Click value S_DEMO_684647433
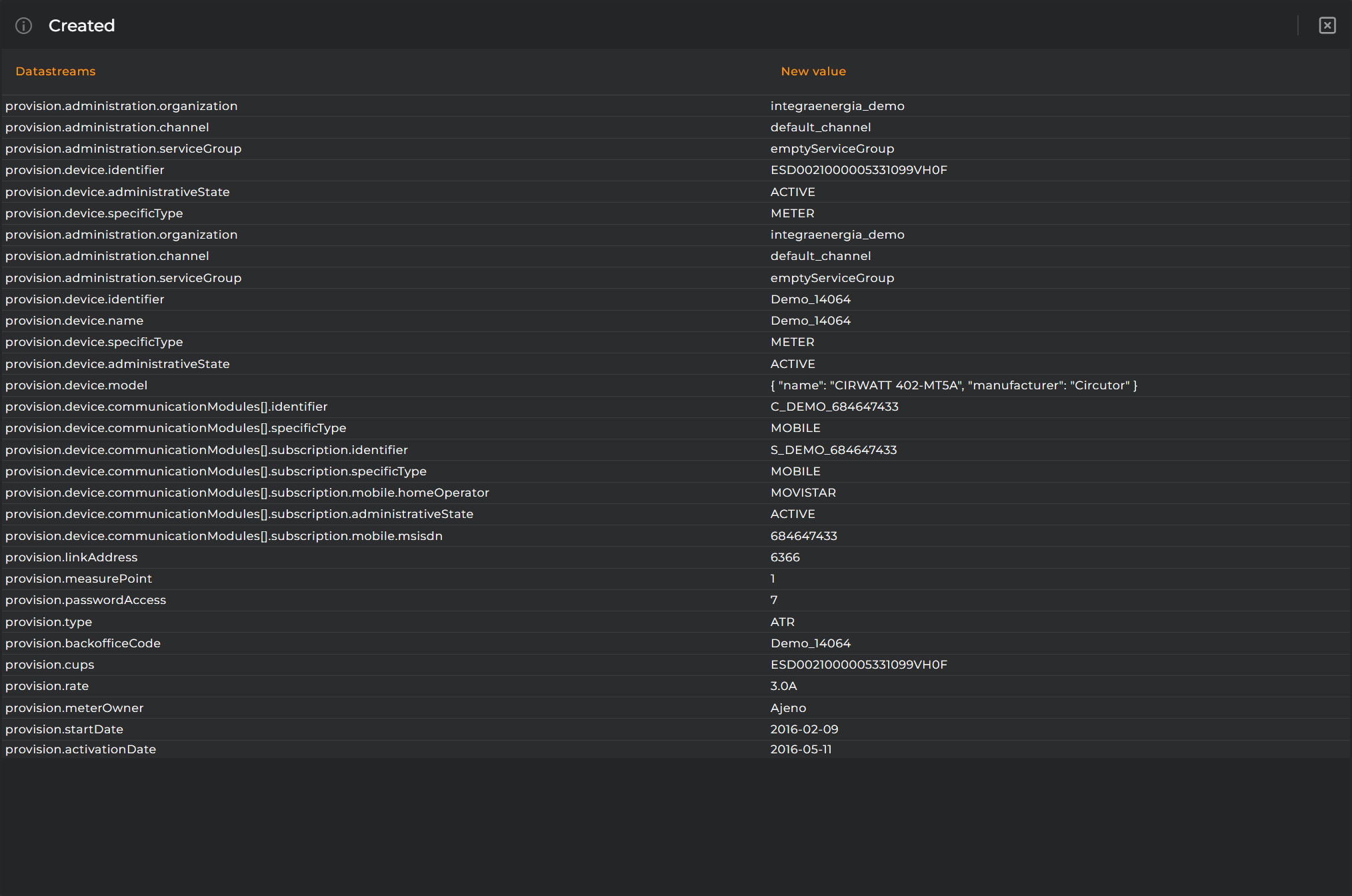This screenshot has width=1352, height=896. (x=834, y=450)
